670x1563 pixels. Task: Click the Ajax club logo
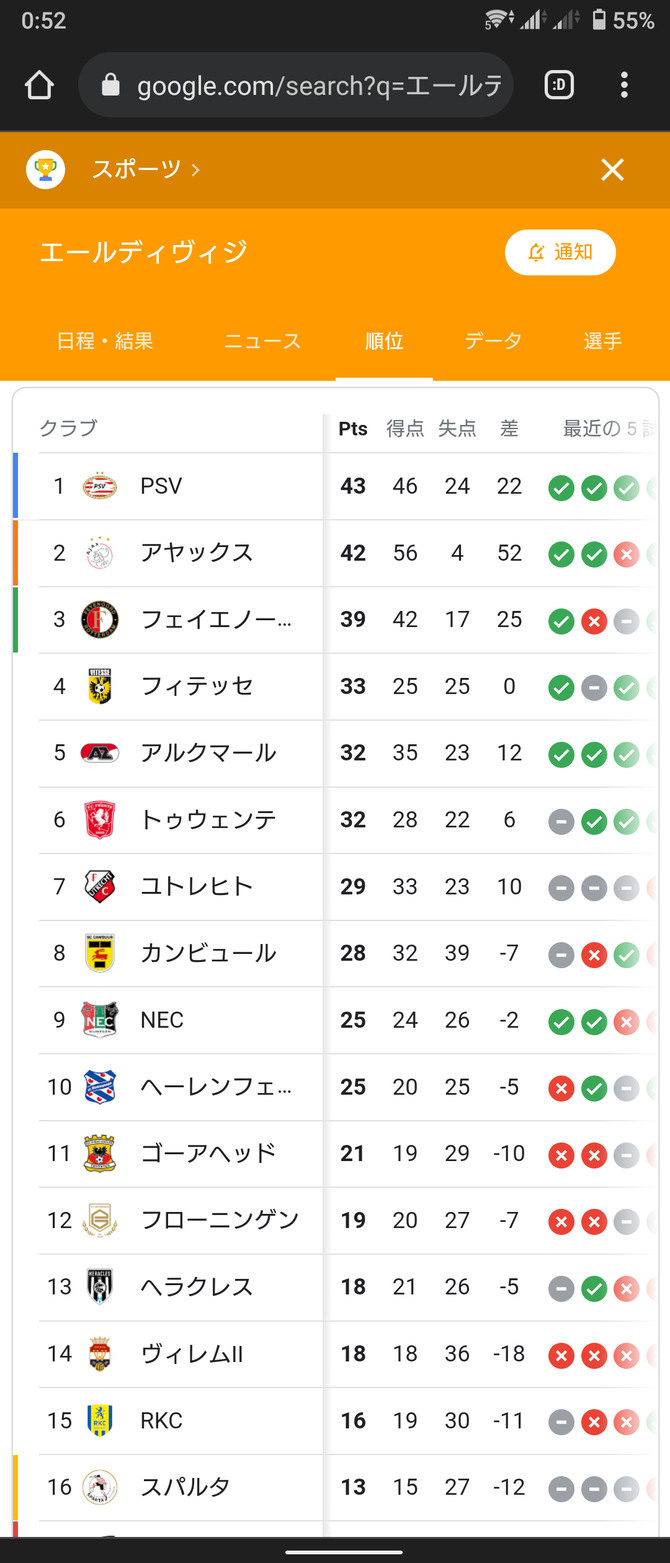(100, 553)
